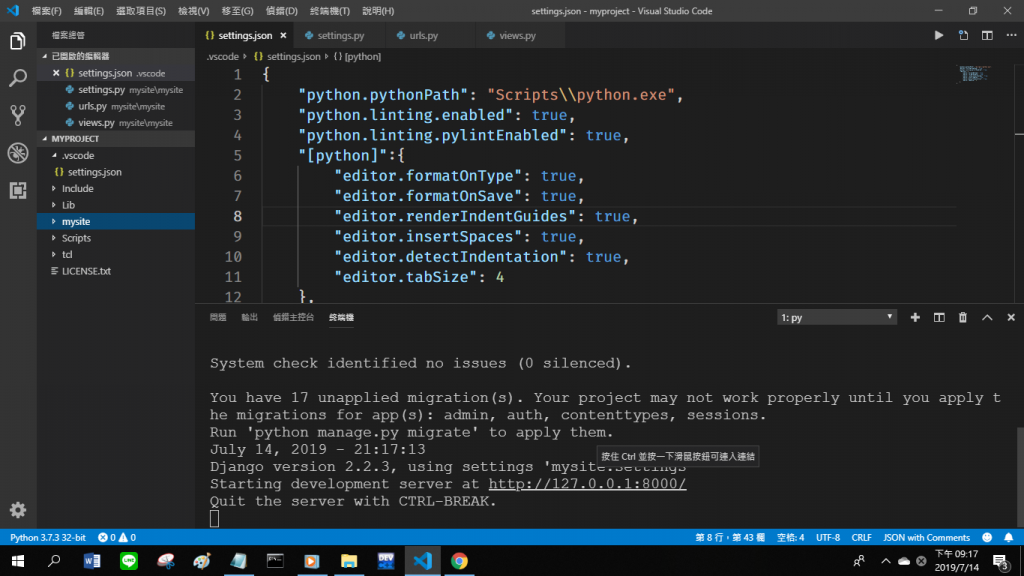Change language mode JSON with Comments
The image size is (1024, 576).
point(926,537)
